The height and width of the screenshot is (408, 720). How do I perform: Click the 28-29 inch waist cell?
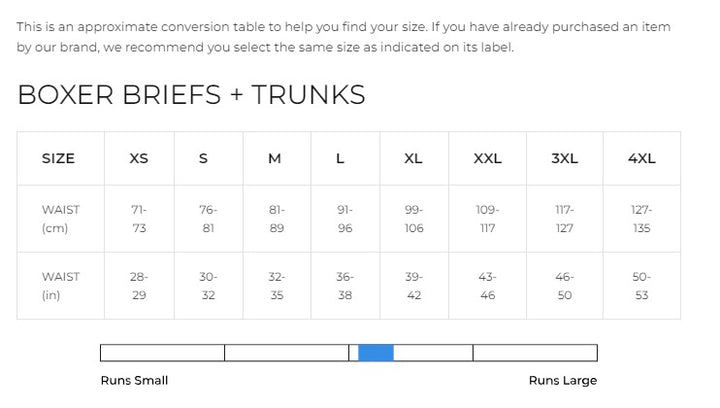[139, 285]
